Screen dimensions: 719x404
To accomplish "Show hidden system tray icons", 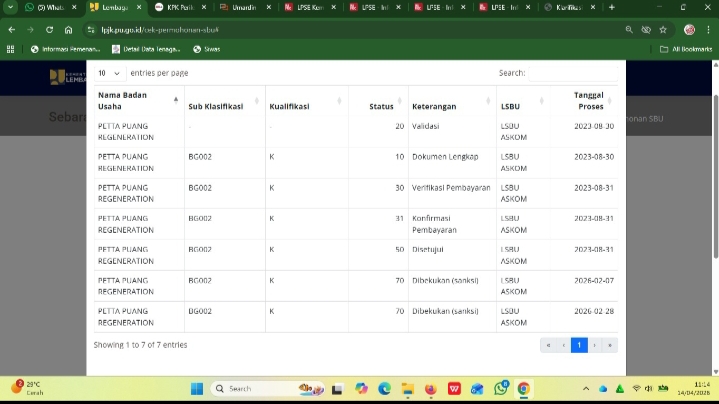I will click(x=586, y=389).
